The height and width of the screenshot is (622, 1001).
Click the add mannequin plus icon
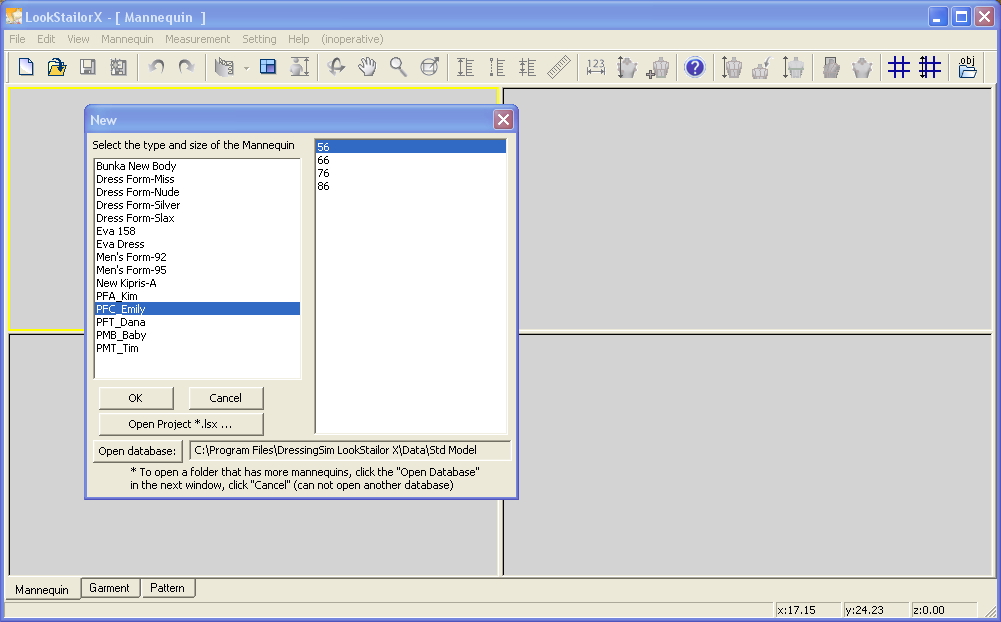coord(658,67)
